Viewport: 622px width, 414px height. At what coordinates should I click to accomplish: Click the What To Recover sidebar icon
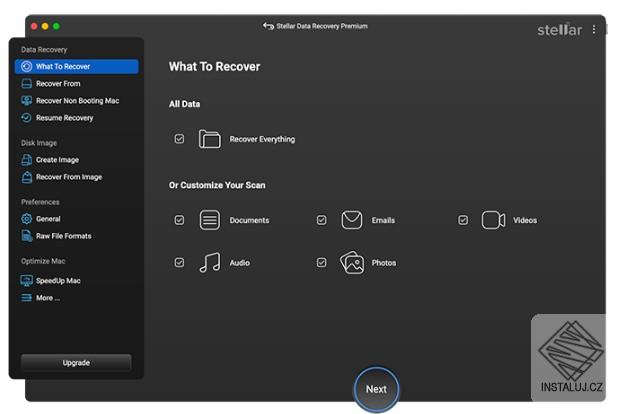pos(27,67)
